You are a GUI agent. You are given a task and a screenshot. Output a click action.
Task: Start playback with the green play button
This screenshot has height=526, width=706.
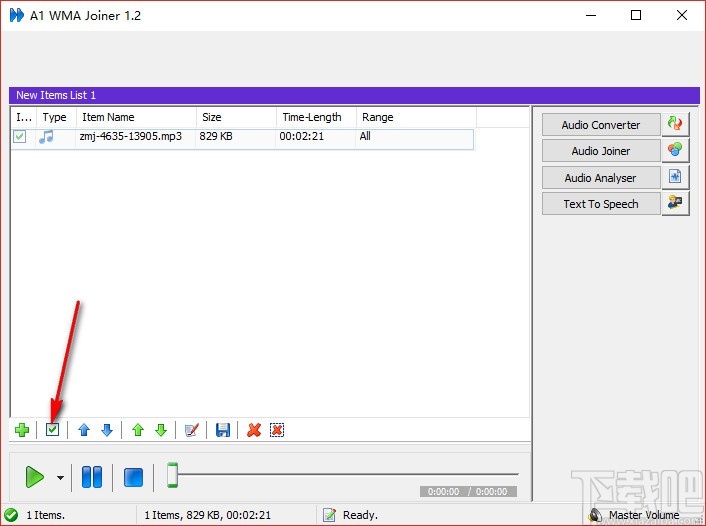click(35, 477)
